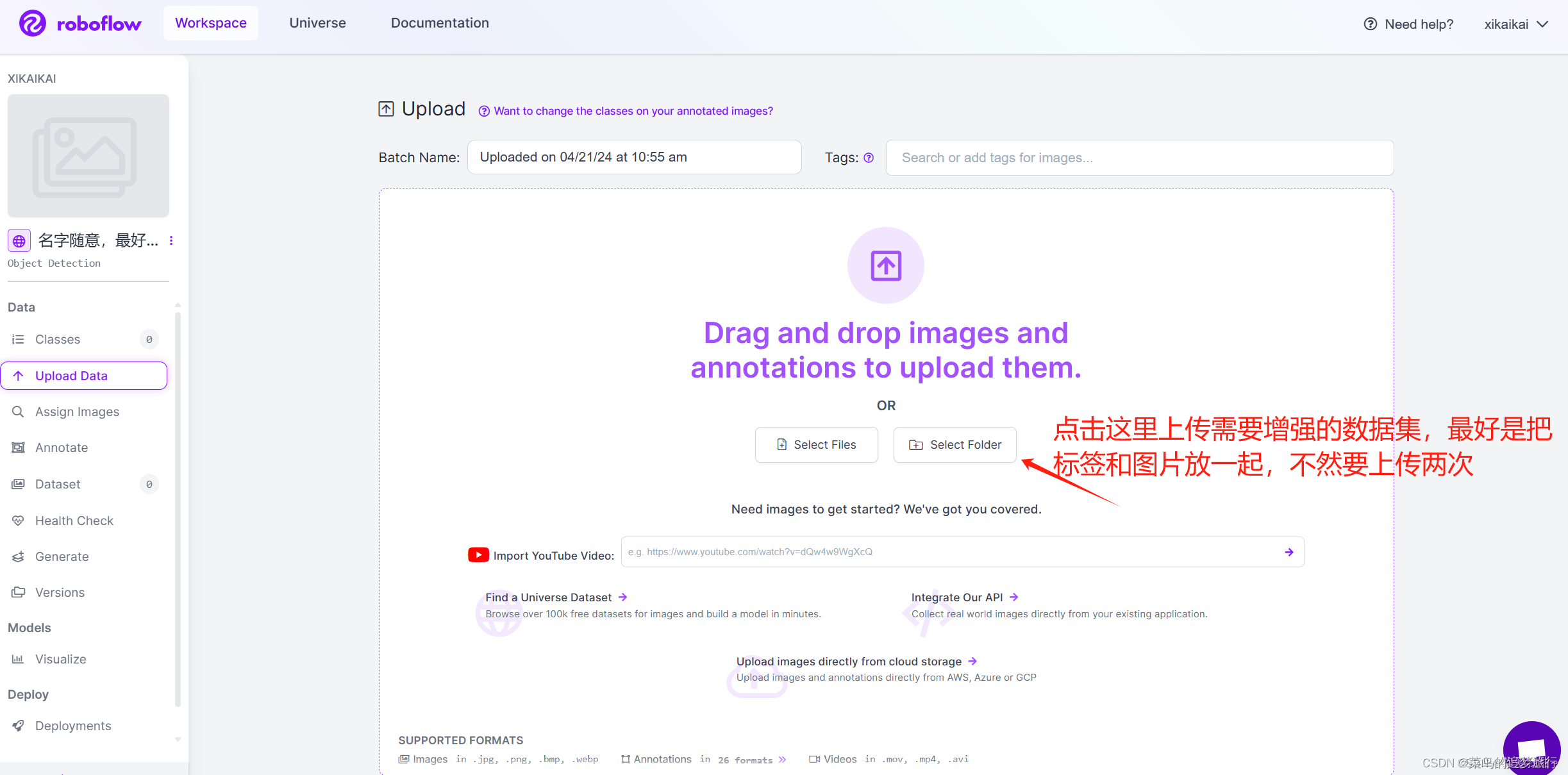This screenshot has height=775, width=1568.
Task: Click the Workspace tab
Action: click(x=211, y=23)
